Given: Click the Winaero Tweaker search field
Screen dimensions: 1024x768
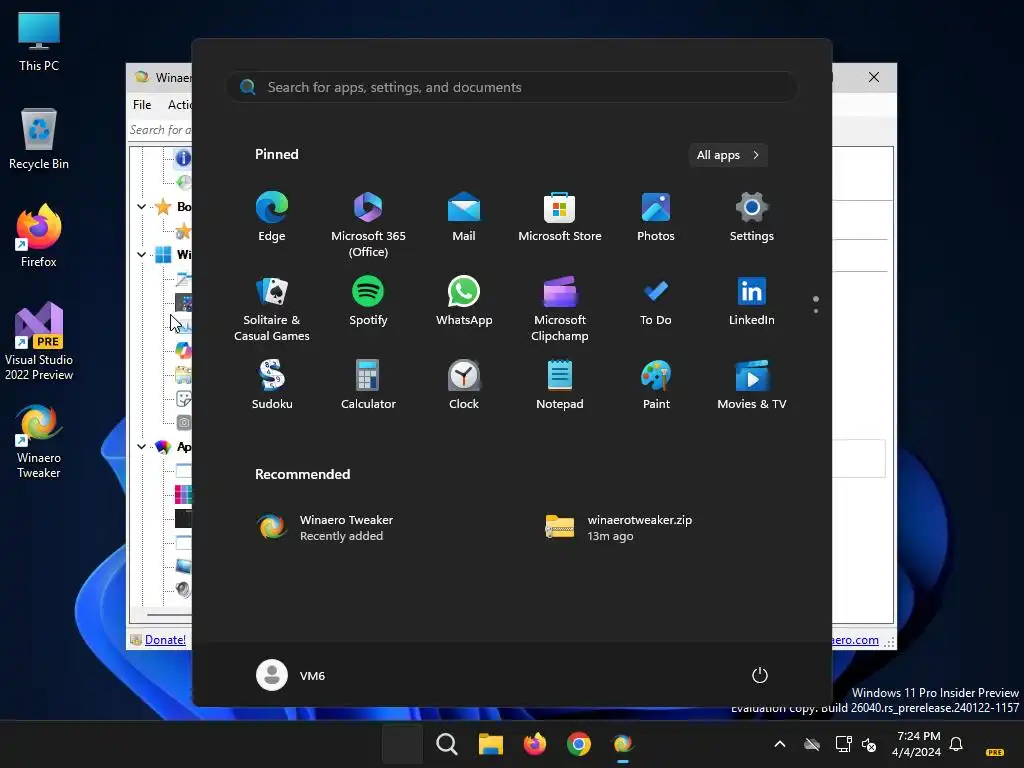Looking at the screenshot, I should click(161, 130).
